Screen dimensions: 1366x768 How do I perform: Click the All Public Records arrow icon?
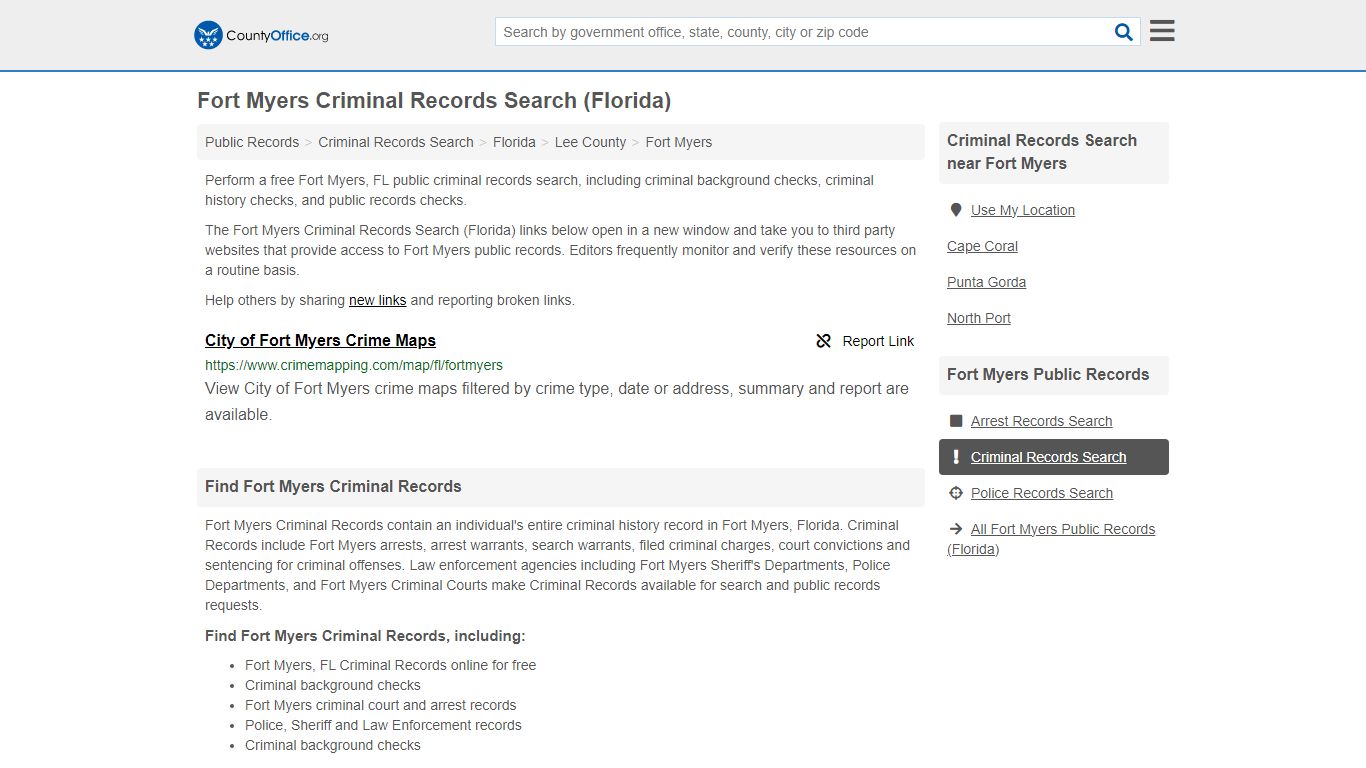[x=956, y=529]
